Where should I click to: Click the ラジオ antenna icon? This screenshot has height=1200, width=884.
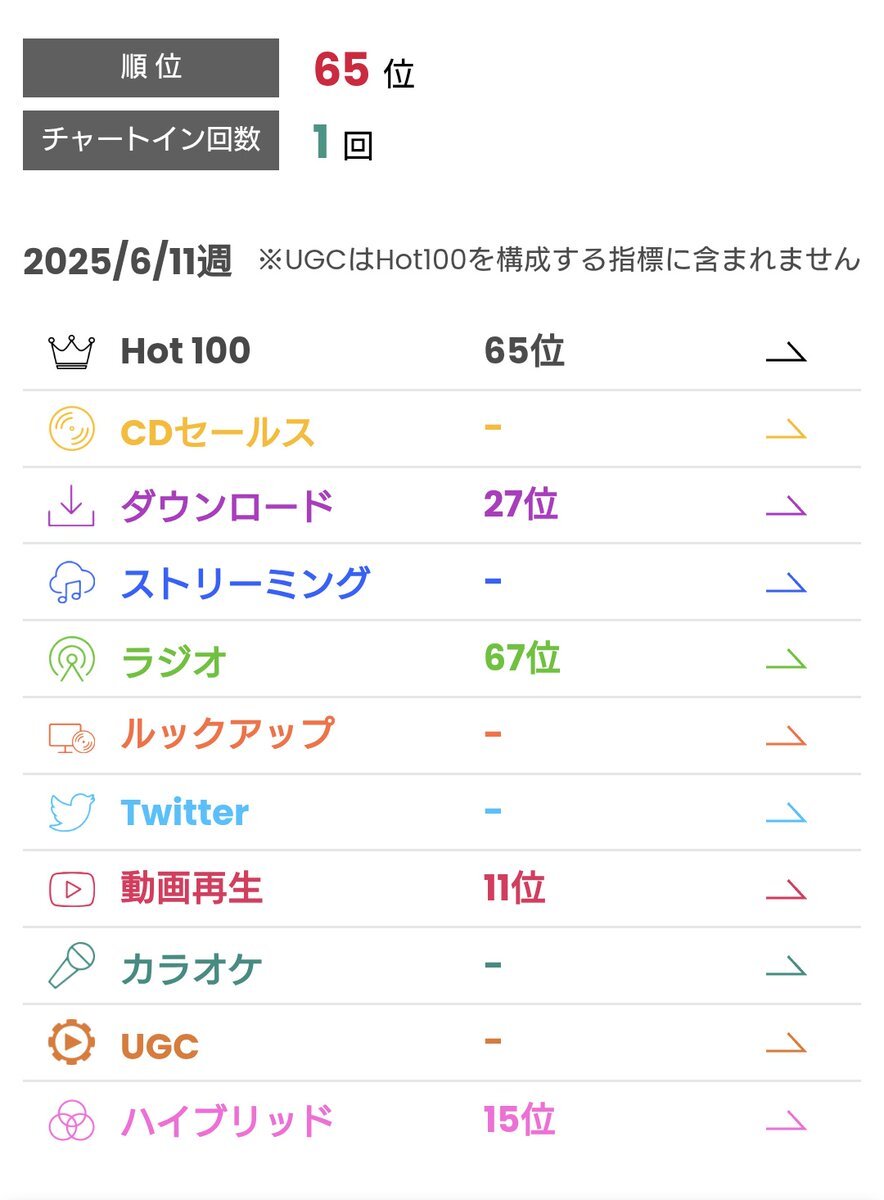72,659
